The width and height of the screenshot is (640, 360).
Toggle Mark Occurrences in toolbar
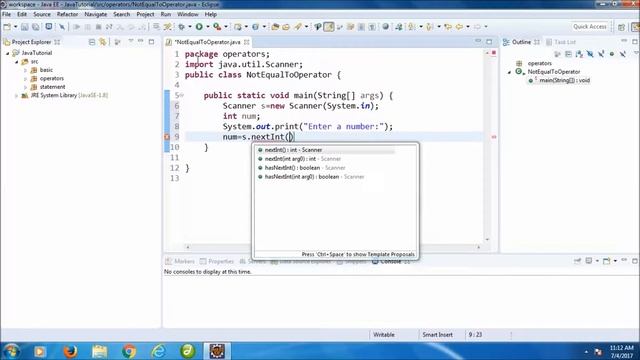click(329, 27)
